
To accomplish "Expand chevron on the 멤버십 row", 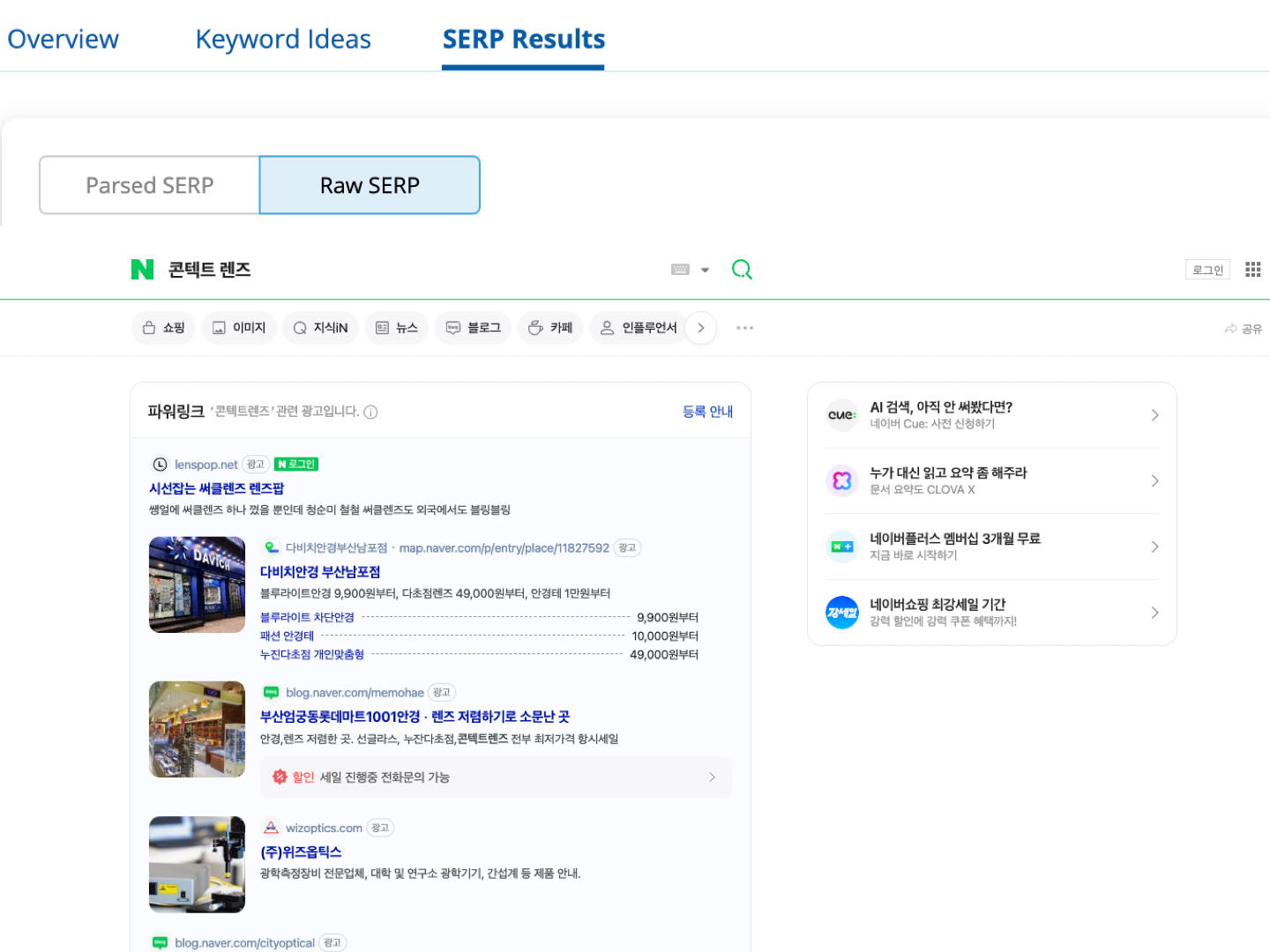I will click(x=1154, y=547).
